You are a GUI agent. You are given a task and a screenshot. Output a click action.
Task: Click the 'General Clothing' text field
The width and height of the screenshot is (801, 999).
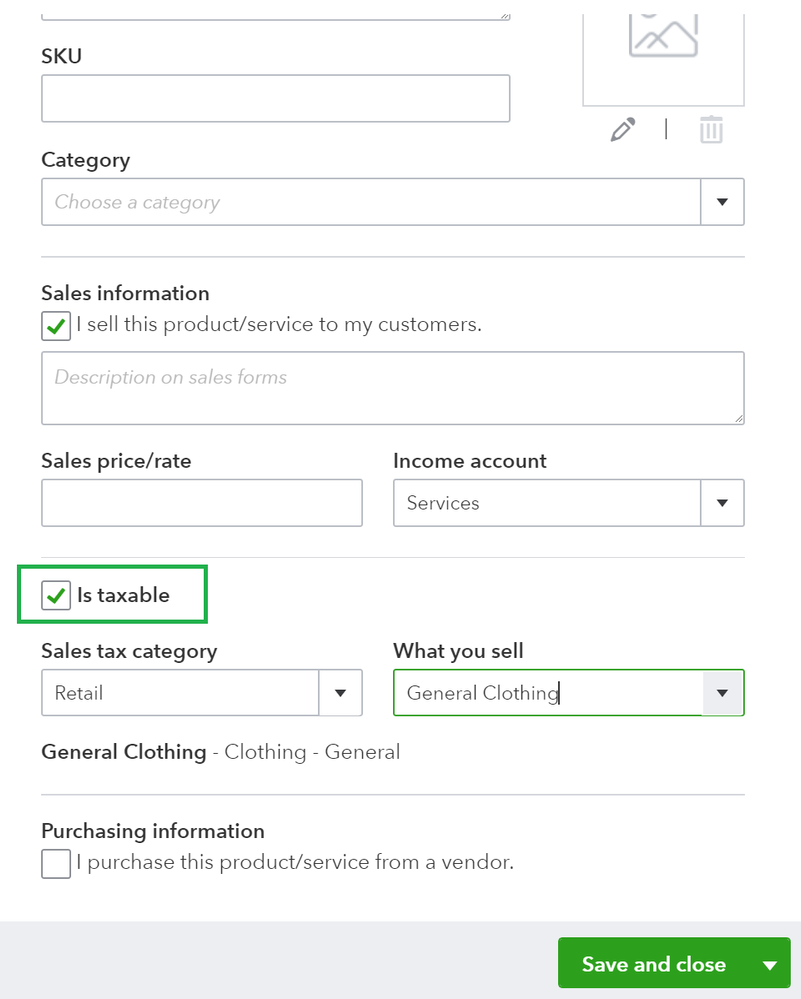coord(548,693)
